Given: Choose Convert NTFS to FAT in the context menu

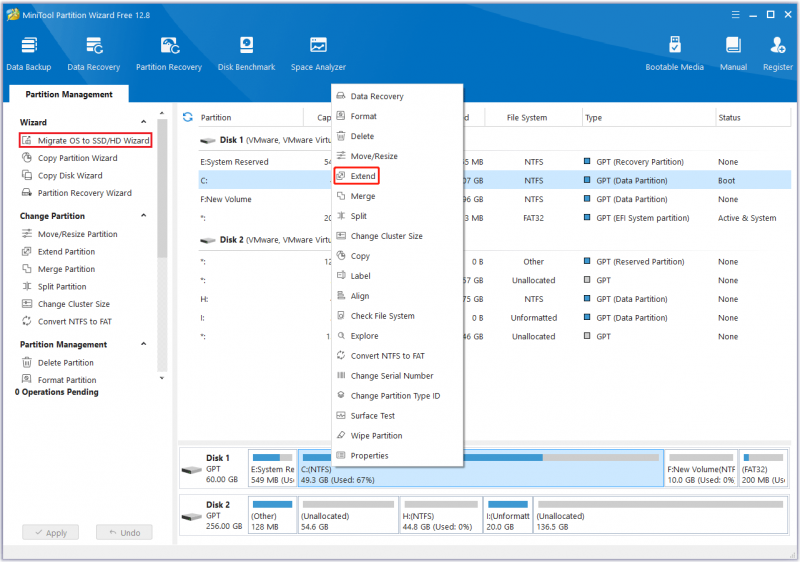Looking at the screenshot, I should [x=397, y=356].
